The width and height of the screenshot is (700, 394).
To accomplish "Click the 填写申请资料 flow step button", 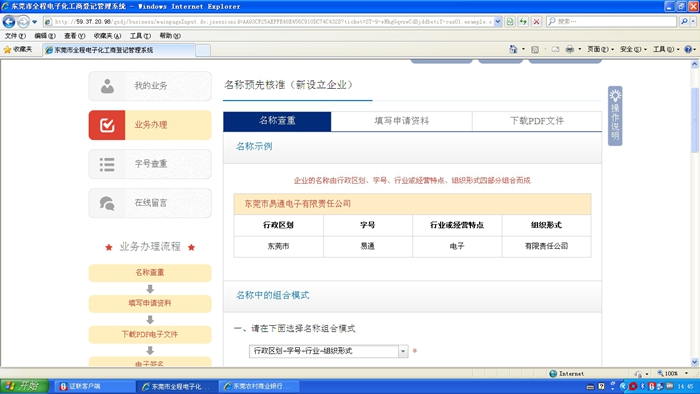I will [x=150, y=303].
